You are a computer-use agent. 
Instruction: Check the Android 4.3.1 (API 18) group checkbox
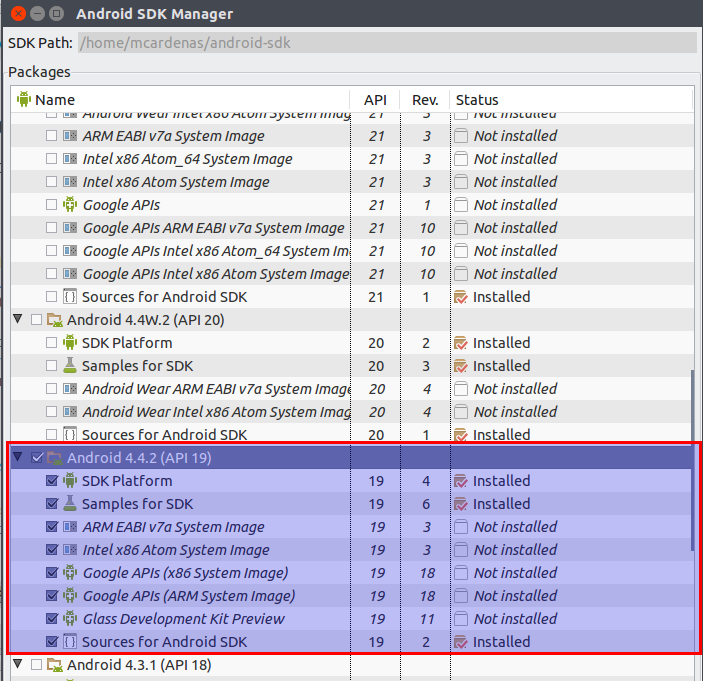(x=37, y=664)
